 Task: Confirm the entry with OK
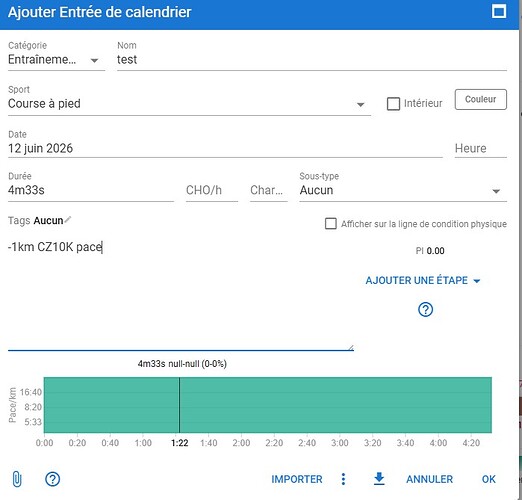pos(489,479)
